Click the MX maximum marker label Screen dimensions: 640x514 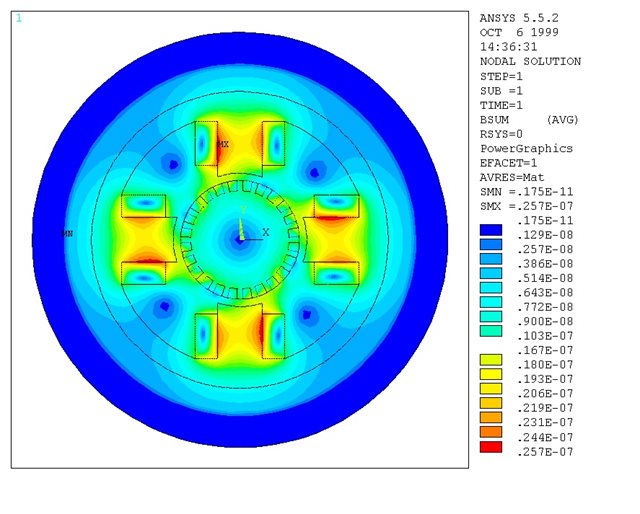(x=223, y=144)
